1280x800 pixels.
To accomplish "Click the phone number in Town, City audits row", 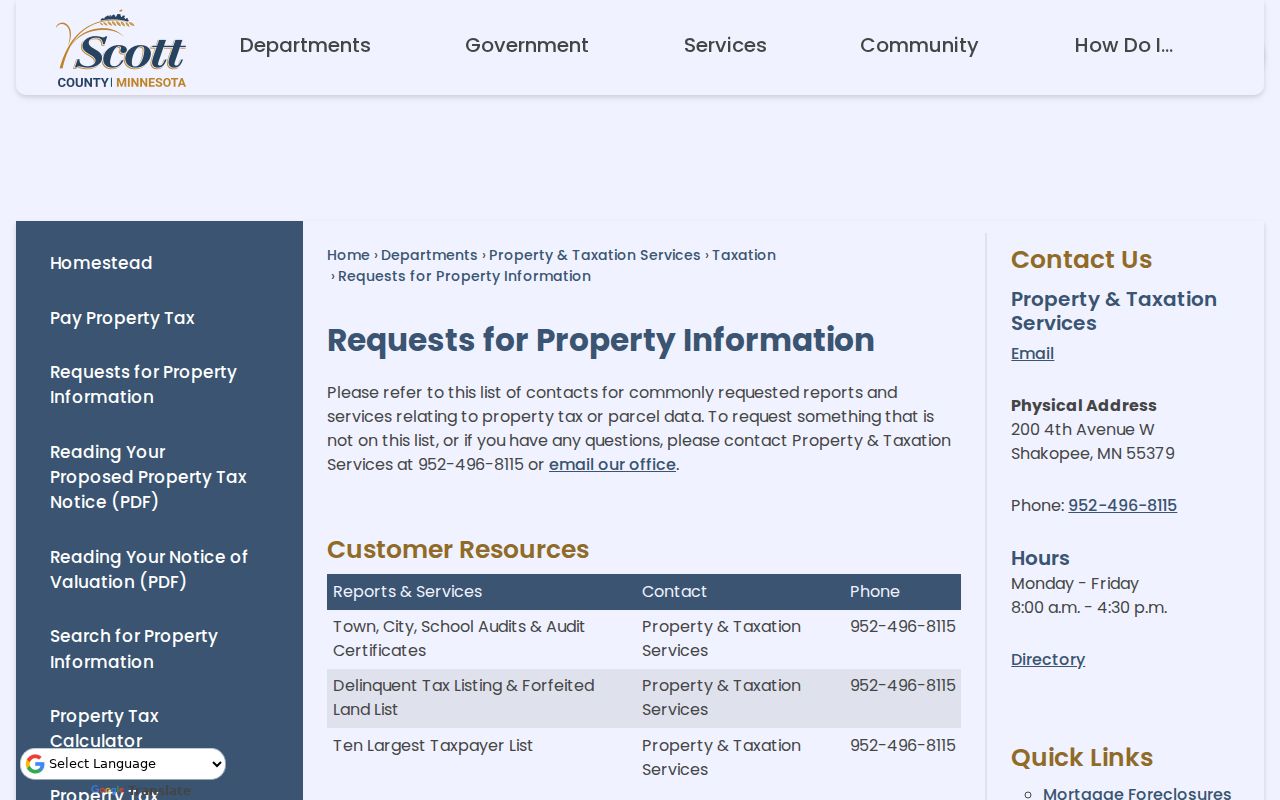I will 903,626.
